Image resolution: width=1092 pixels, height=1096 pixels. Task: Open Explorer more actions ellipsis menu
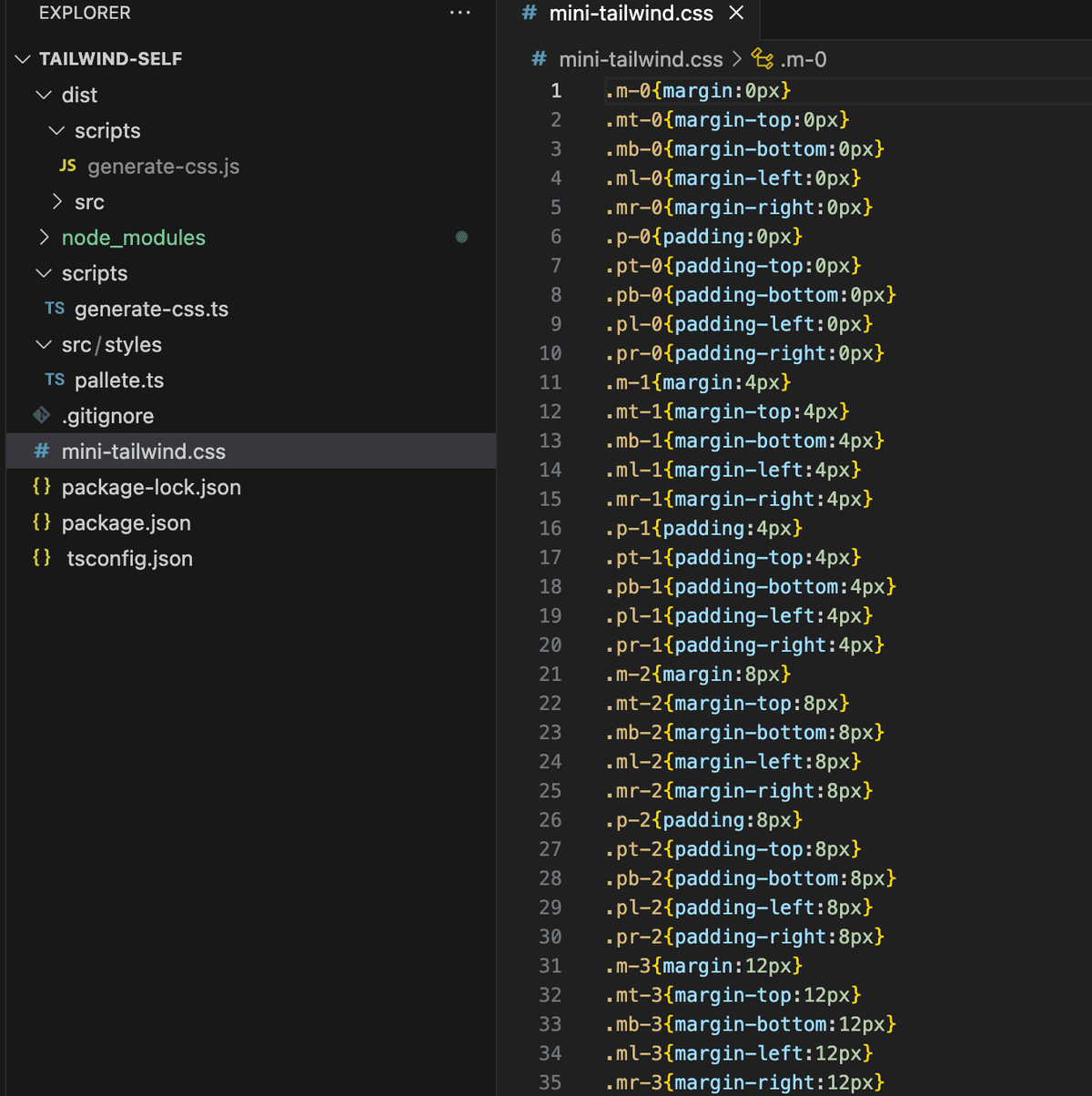click(x=460, y=13)
